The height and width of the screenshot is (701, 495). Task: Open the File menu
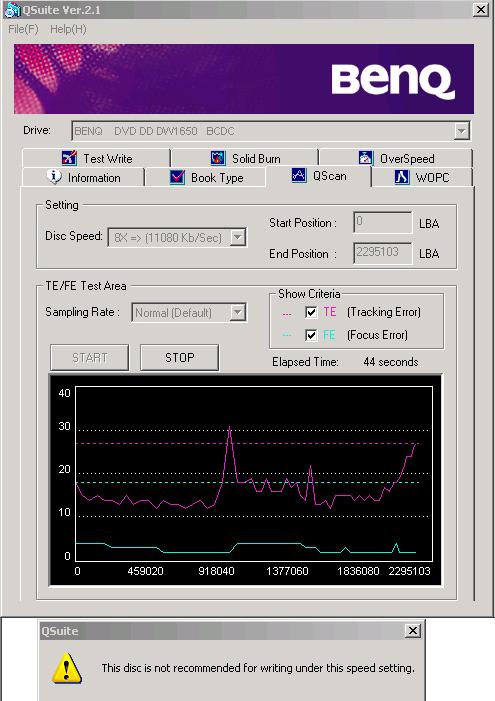click(x=23, y=30)
